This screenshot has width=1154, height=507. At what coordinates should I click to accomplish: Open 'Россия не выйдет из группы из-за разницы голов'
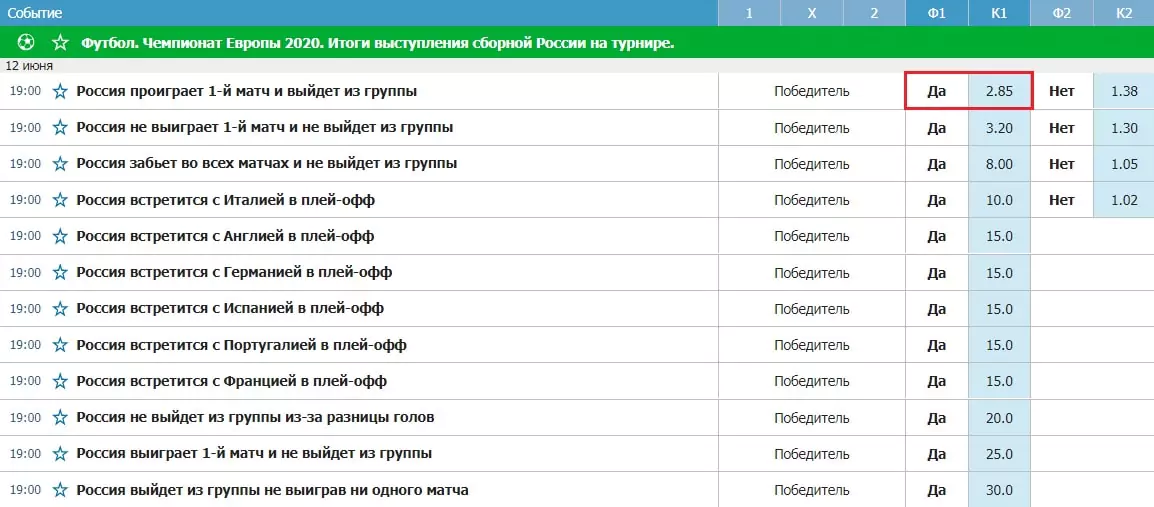click(255, 417)
